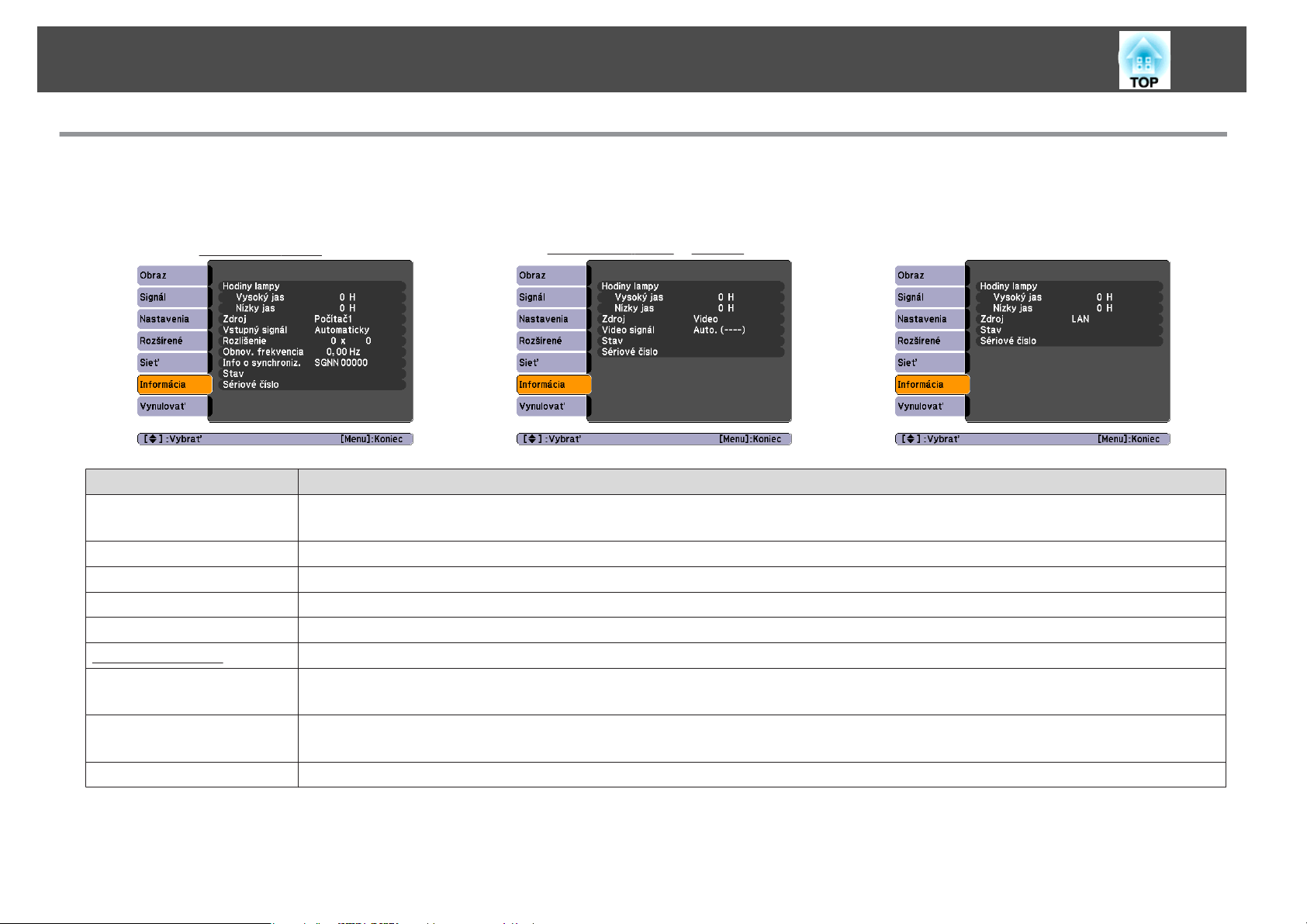Open Rozšírené tab in the LAN source menu
Screen dimensions: 1307x924
tap(931, 341)
